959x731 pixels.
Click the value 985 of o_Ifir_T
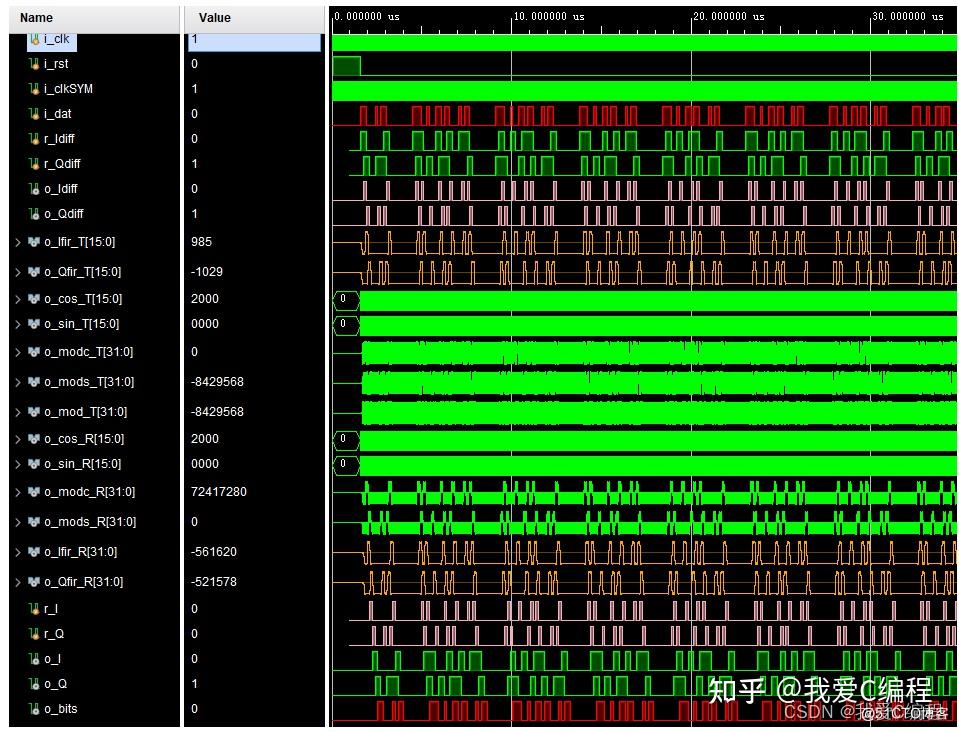tap(200, 242)
